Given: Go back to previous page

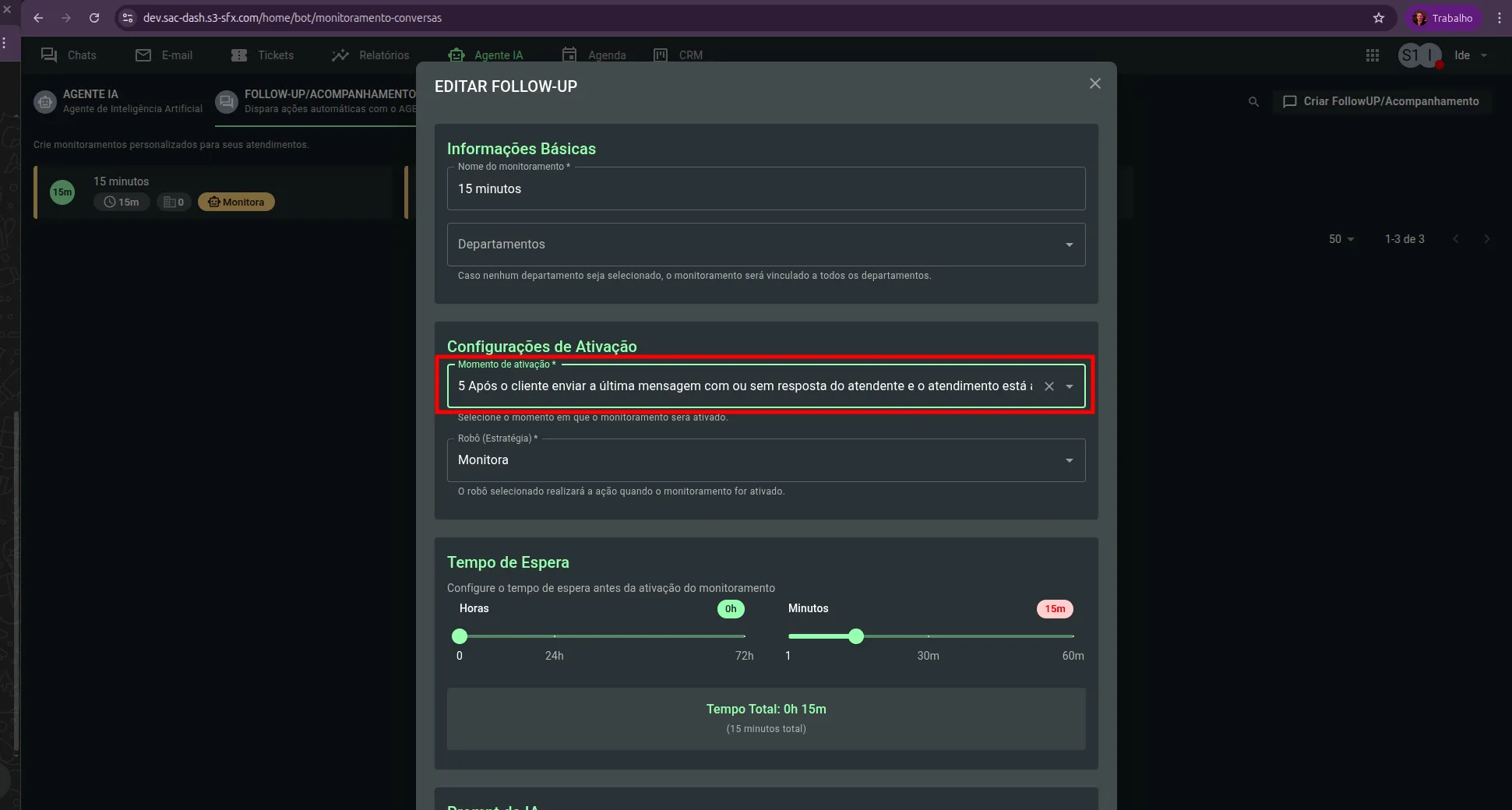Looking at the screenshot, I should point(38,18).
